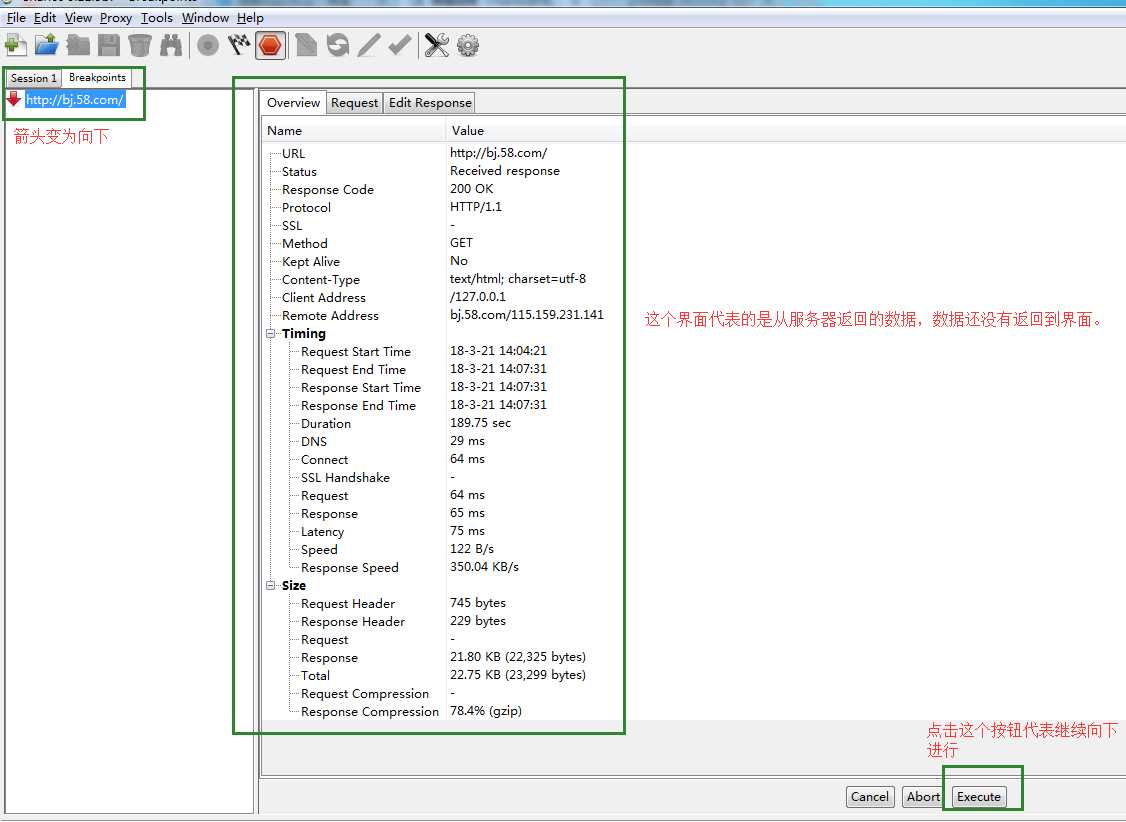Toggle throttling with the checkered flag icon
Viewport: 1126px width, 822px height.
tap(238, 45)
